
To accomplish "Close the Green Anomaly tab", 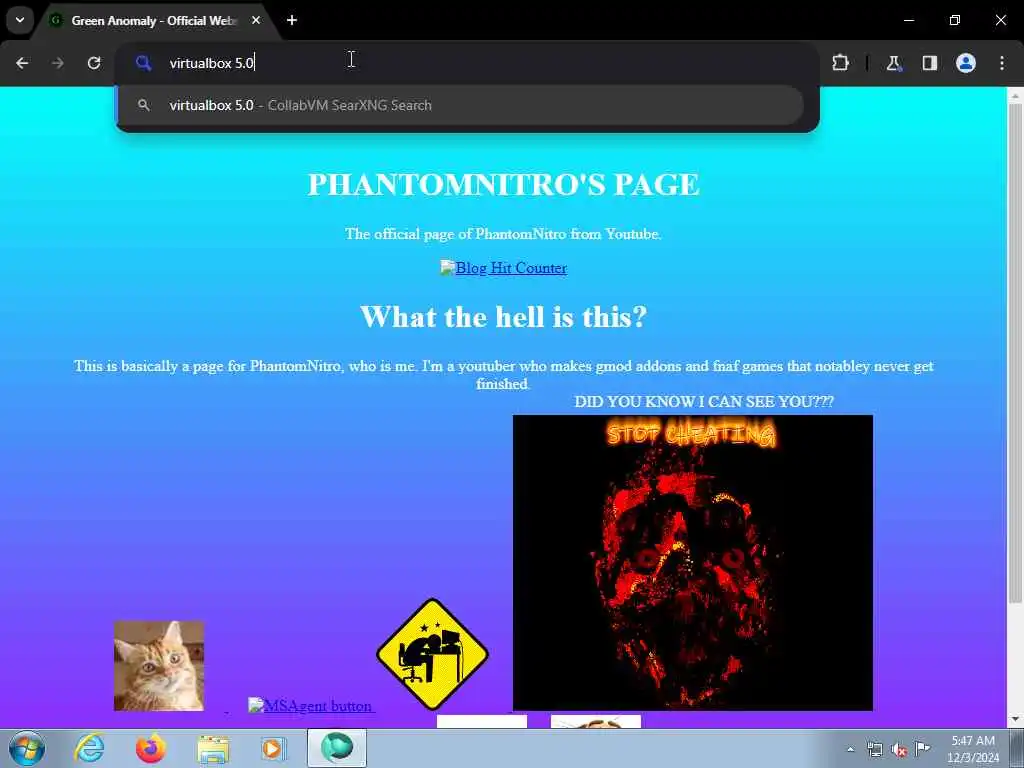I will [256, 20].
